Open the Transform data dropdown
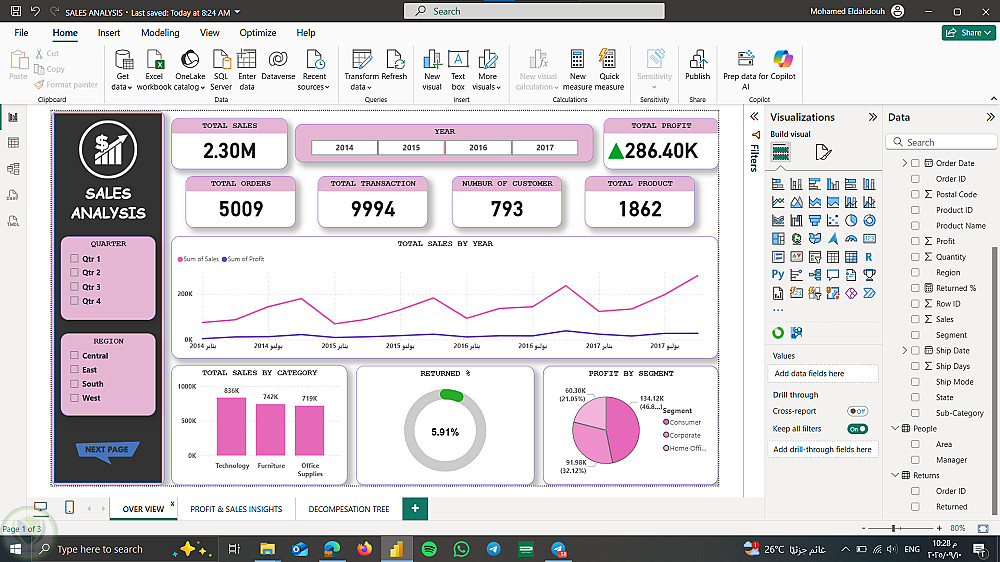1000x562 pixels. (361, 87)
